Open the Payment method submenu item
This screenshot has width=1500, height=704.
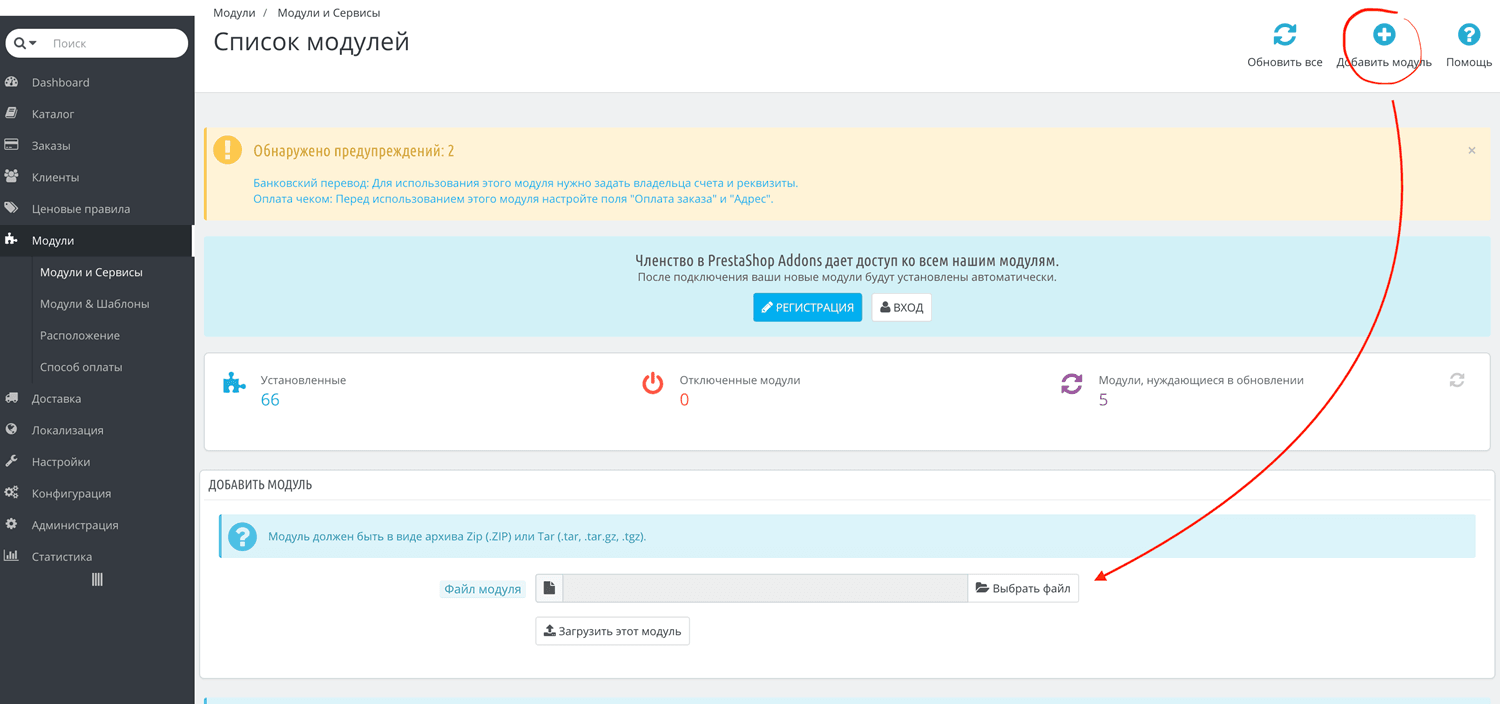(x=81, y=367)
